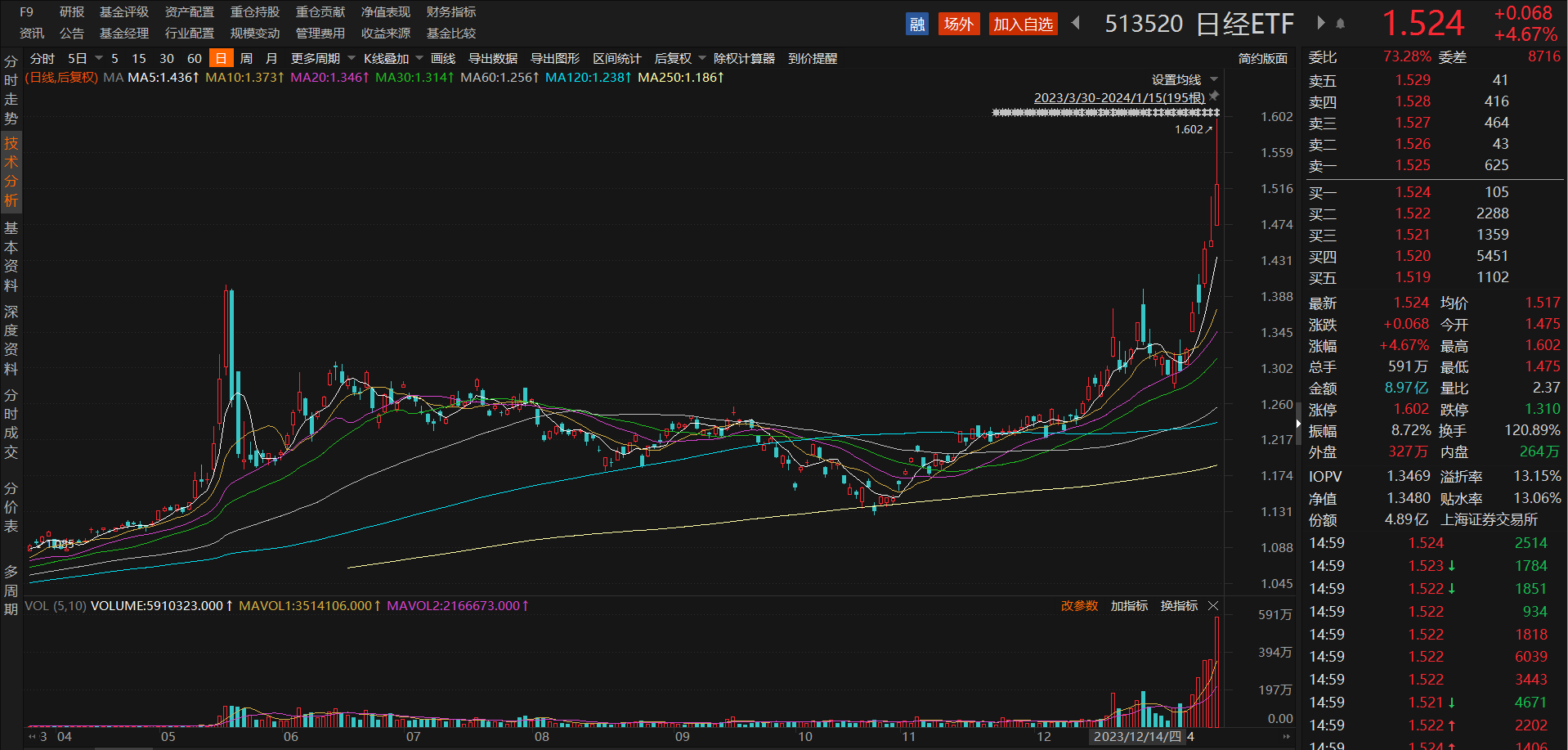Viewport: 1568px width, 750px height.
Task: Open the 除权计算器 calculator
Action: pos(744,59)
